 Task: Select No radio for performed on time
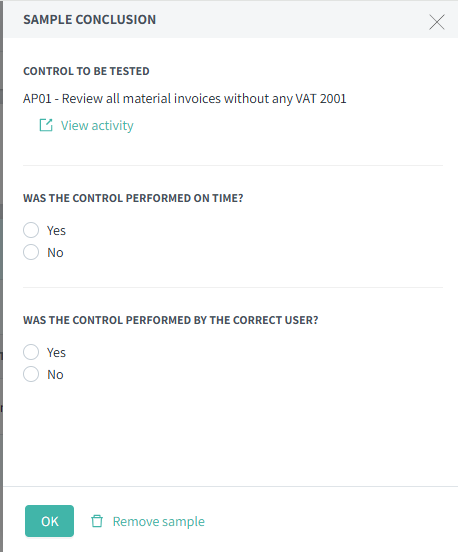31,252
